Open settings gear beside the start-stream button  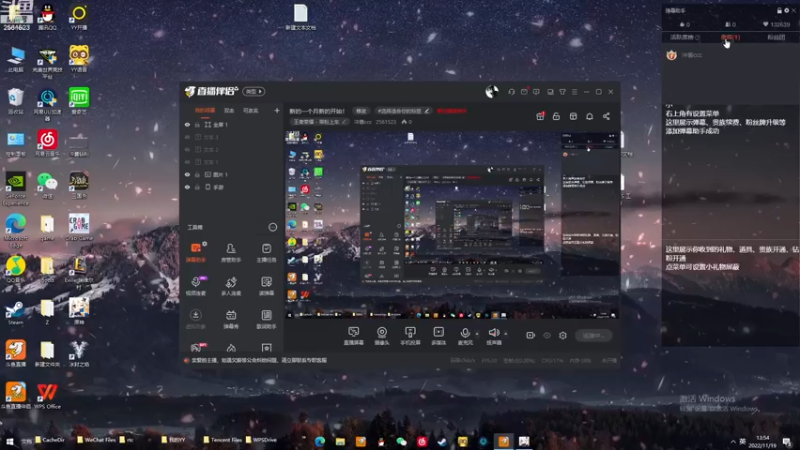tap(563, 335)
